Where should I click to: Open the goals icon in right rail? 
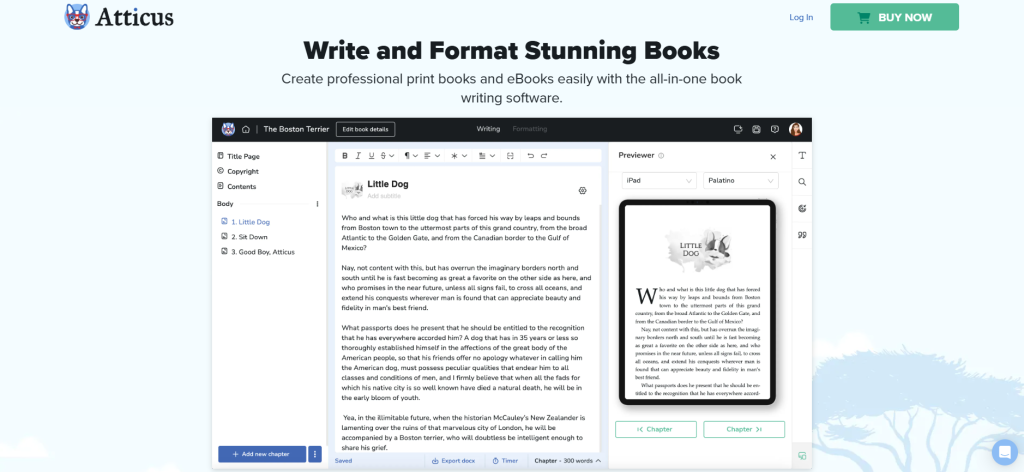pyautogui.click(x=802, y=209)
